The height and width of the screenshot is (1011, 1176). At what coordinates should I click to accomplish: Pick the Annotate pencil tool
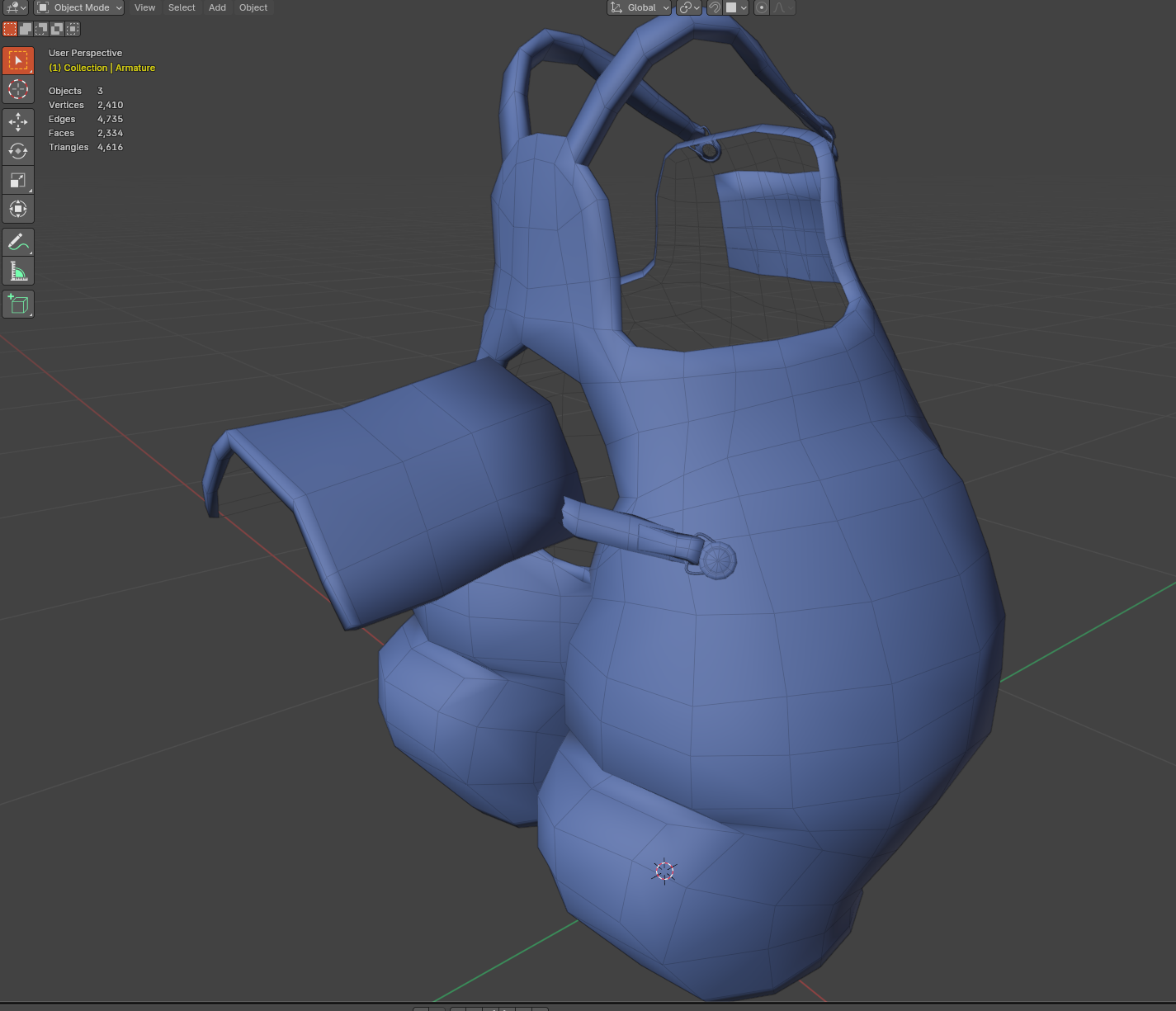click(x=18, y=243)
